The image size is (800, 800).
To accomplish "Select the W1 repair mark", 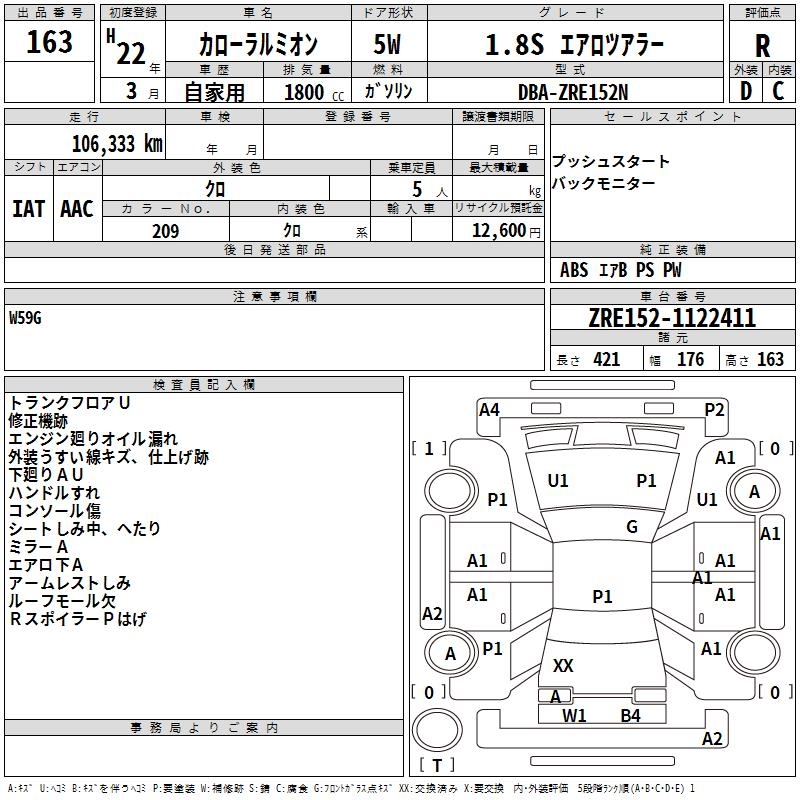I will (574, 715).
